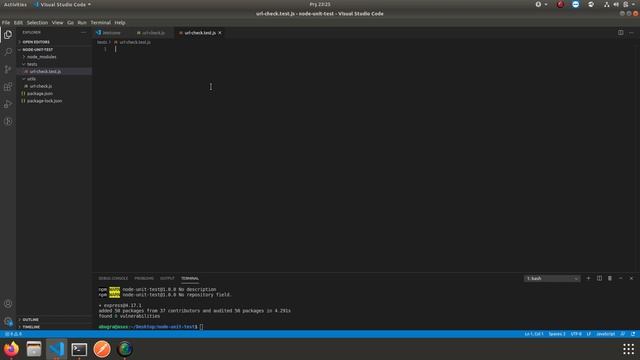Open the system status menu arrow
640x360 pixels.
tap(633, 4)
